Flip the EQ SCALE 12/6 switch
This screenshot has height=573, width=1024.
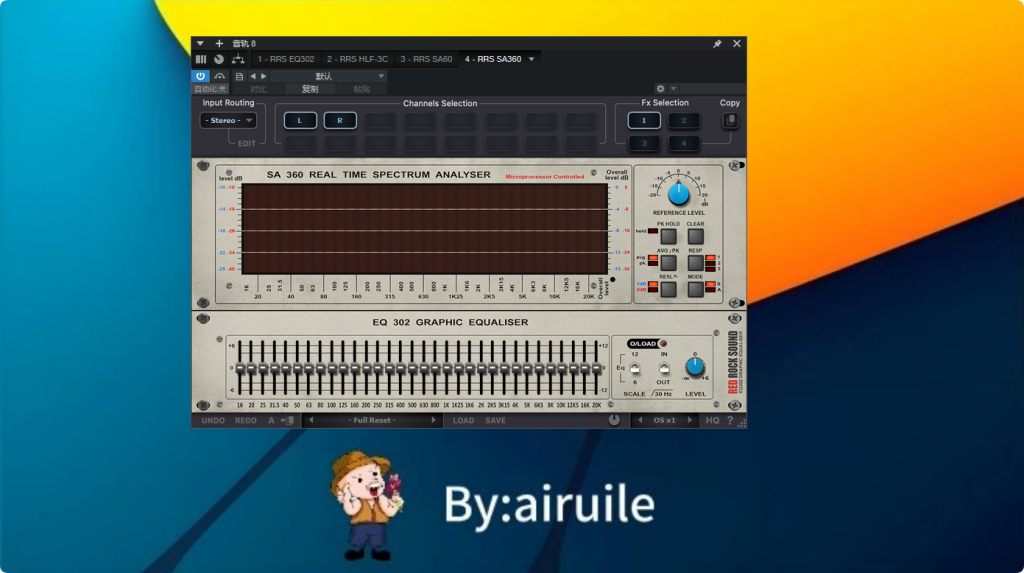635,368
